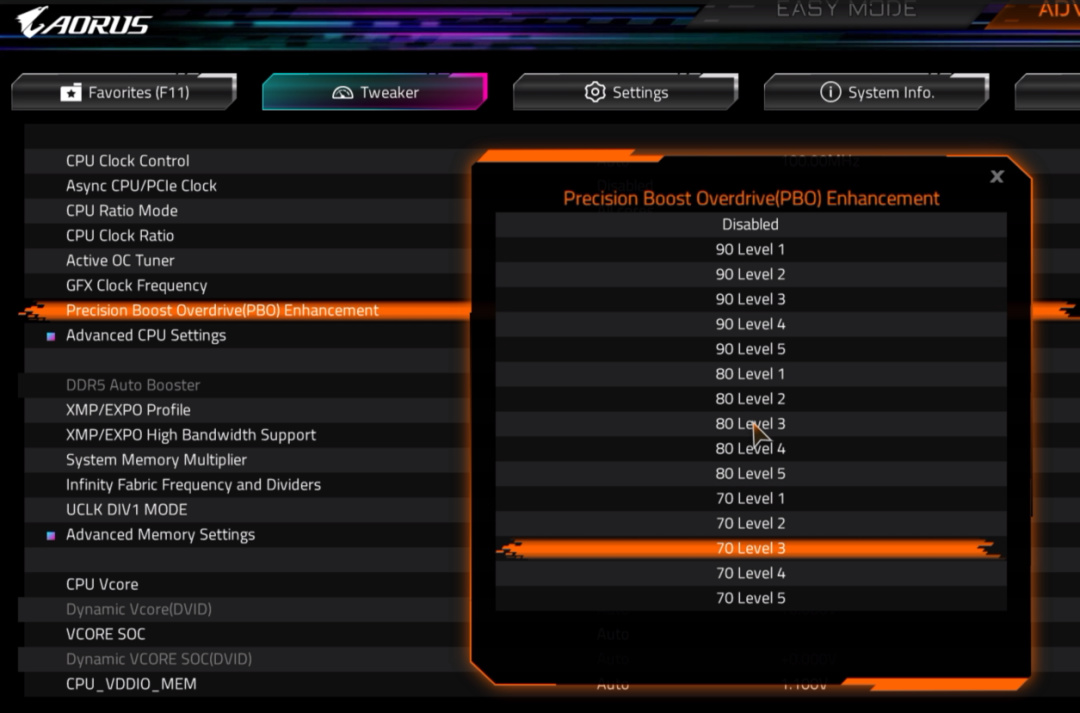The width and height of the screenshot is (1080, 713).
Task: Select UCLK DIV1 MODE setting
Action: [x=248, y=510]
